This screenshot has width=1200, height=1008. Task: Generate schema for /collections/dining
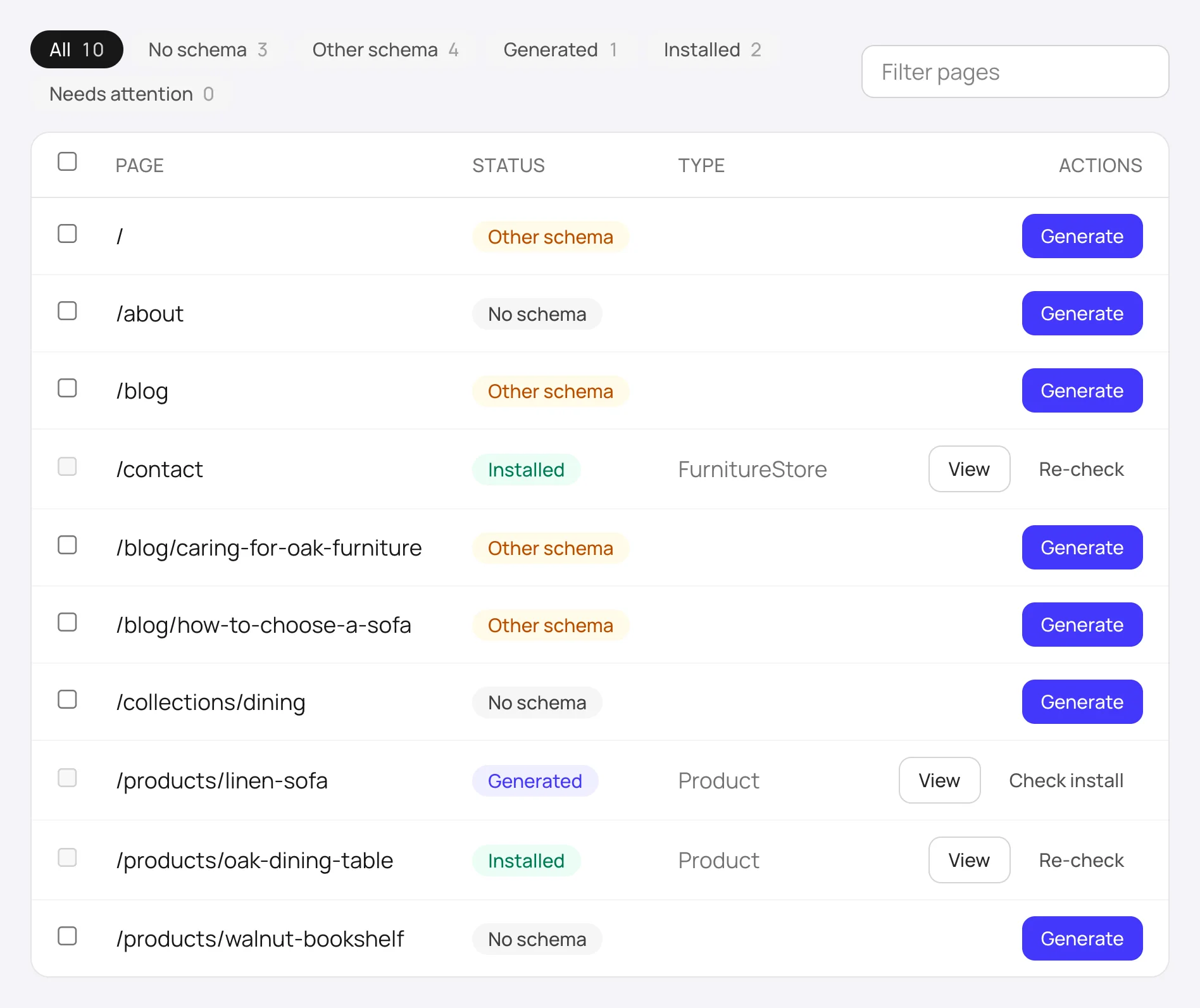pos(1082,702)
